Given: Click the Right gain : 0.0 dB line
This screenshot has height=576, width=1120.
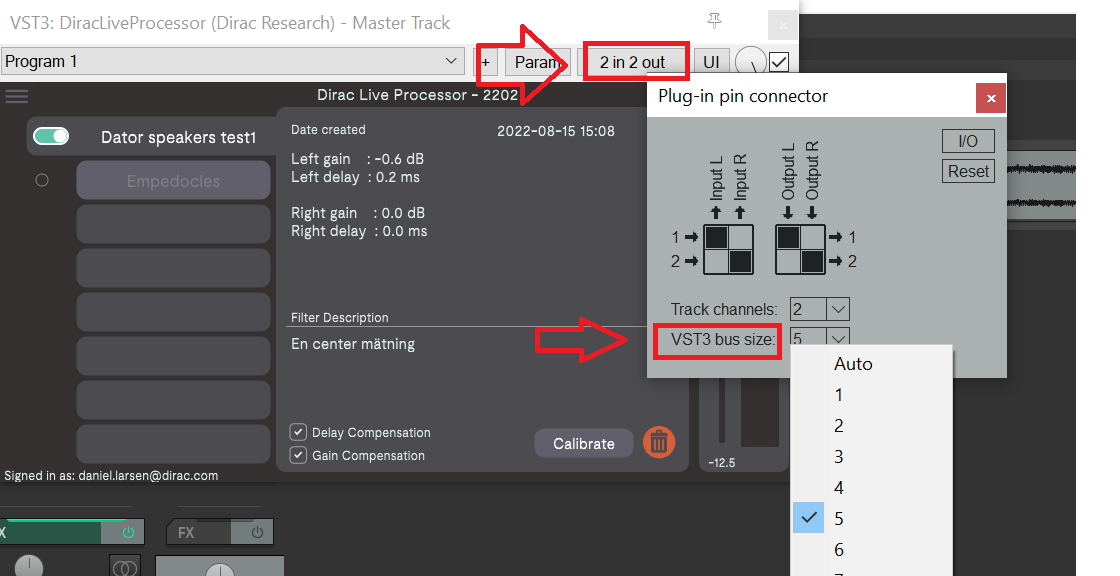Looking at the screenshot, I should click(x=358, y=213).
